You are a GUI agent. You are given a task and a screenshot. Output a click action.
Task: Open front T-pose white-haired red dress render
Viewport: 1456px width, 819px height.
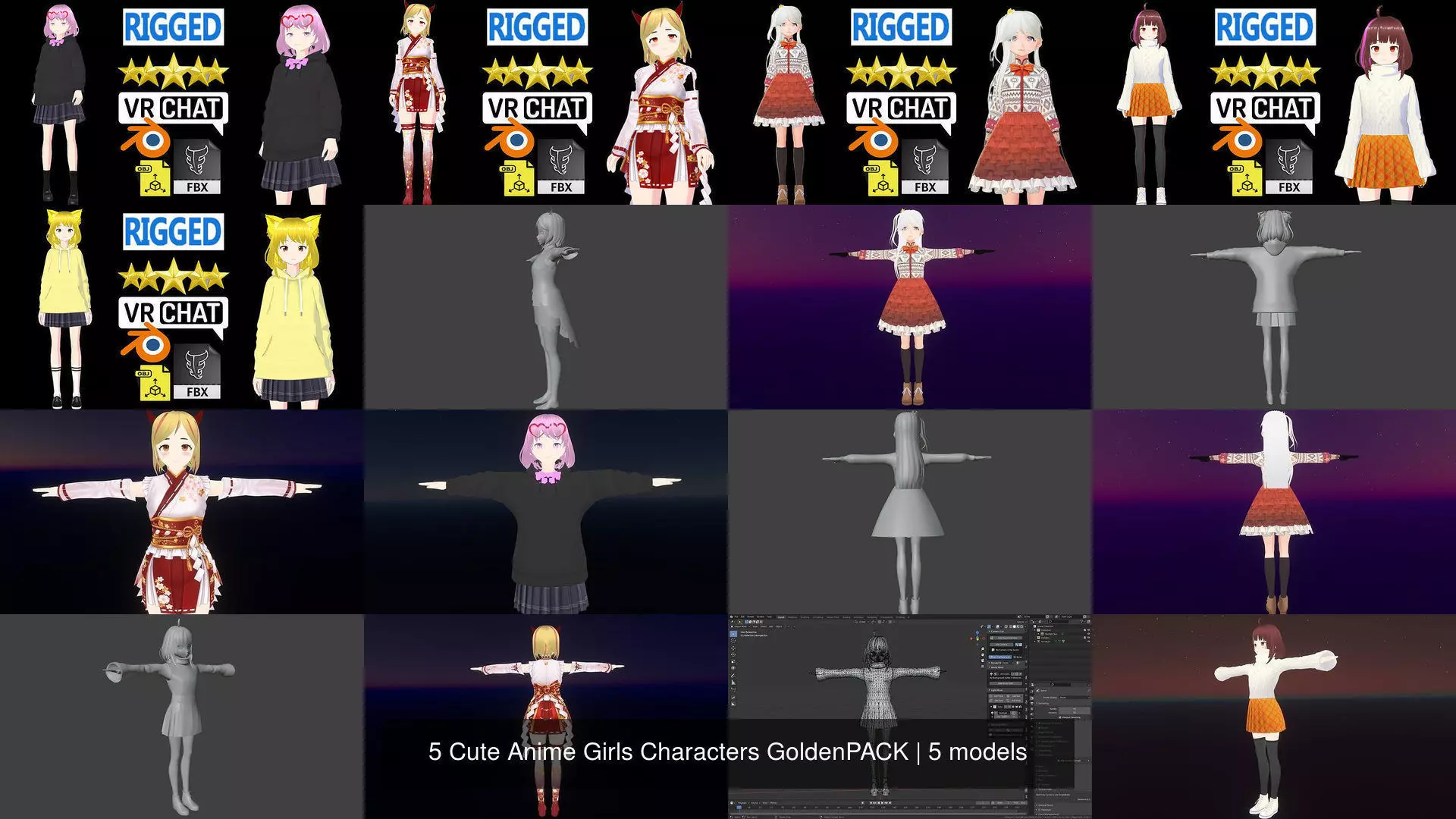click(910, 307)
